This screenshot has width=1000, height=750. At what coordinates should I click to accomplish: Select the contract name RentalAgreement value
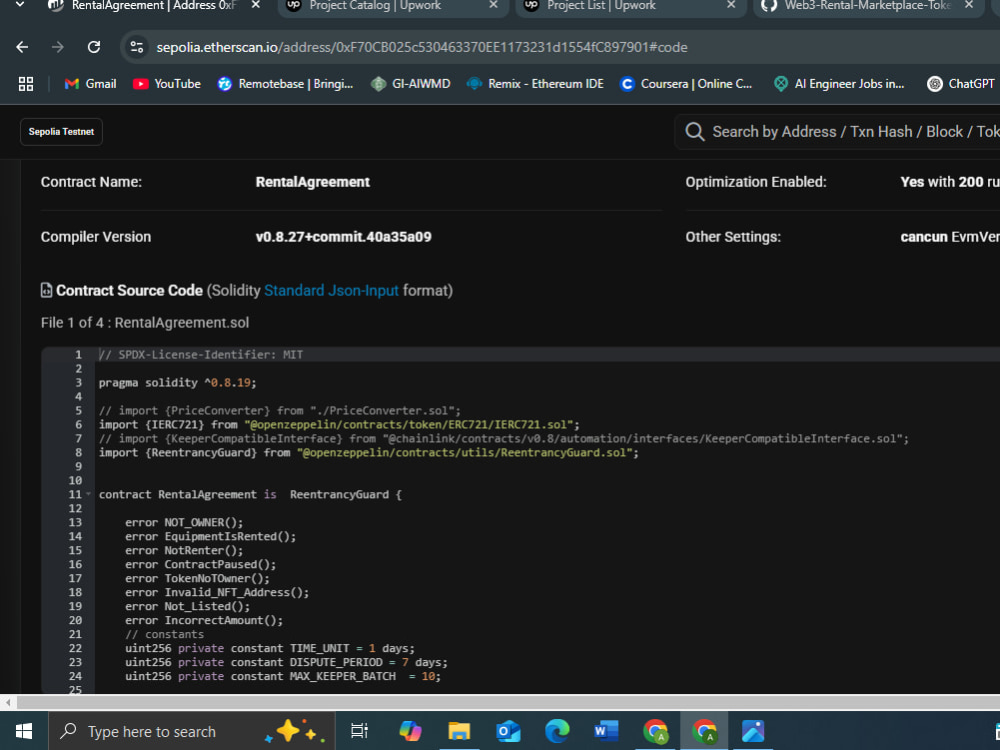[312, 182]
